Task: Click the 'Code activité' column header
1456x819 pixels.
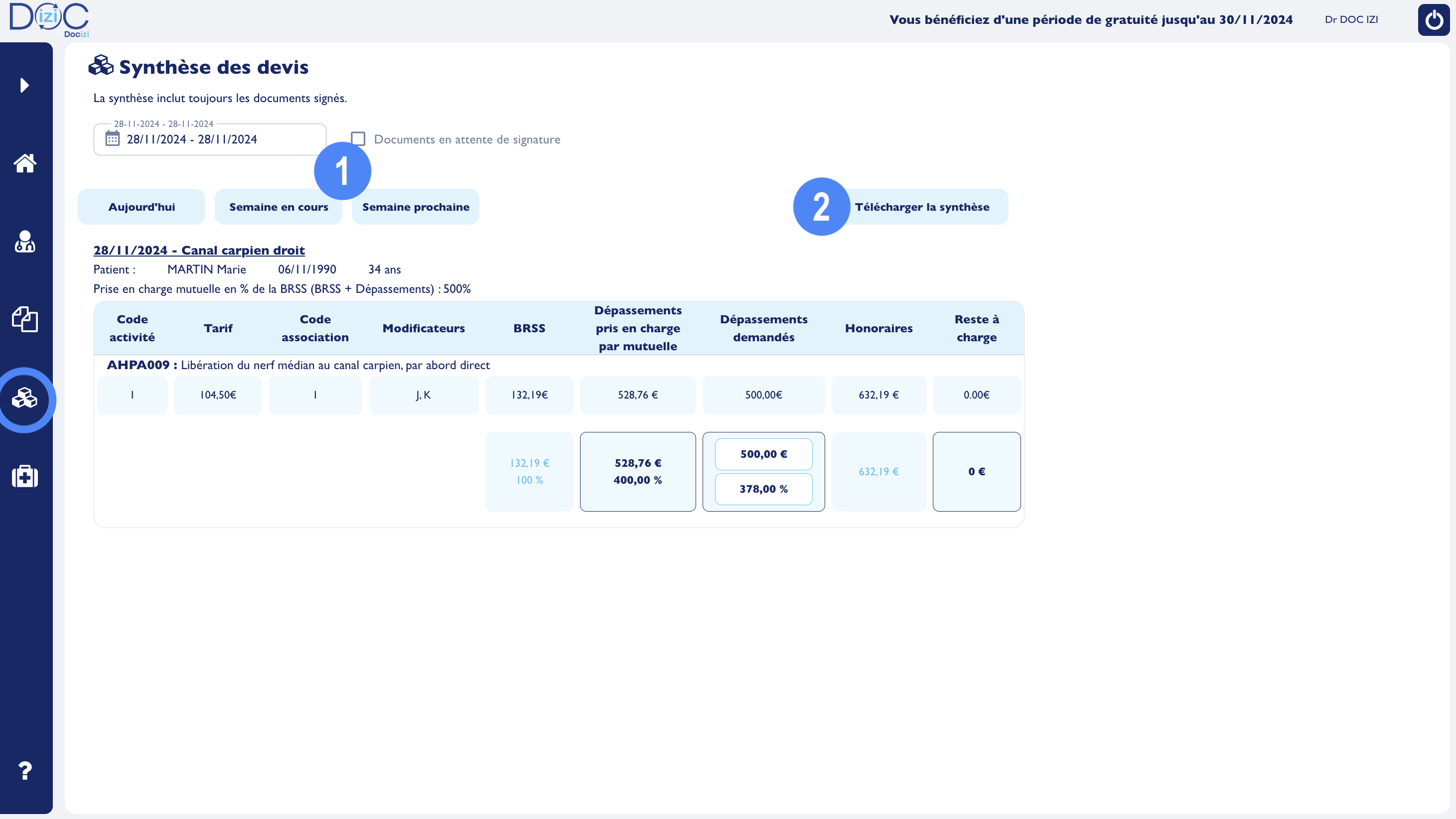Action: click(132, 328)
